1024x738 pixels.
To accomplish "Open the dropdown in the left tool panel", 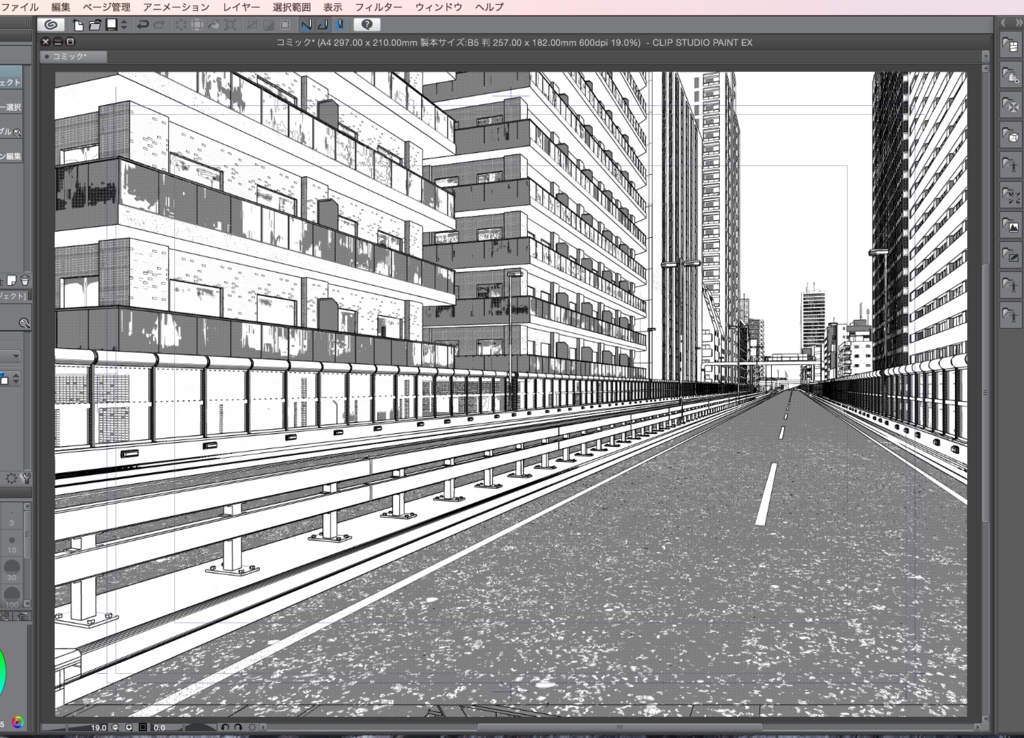I will click(17, 354).
